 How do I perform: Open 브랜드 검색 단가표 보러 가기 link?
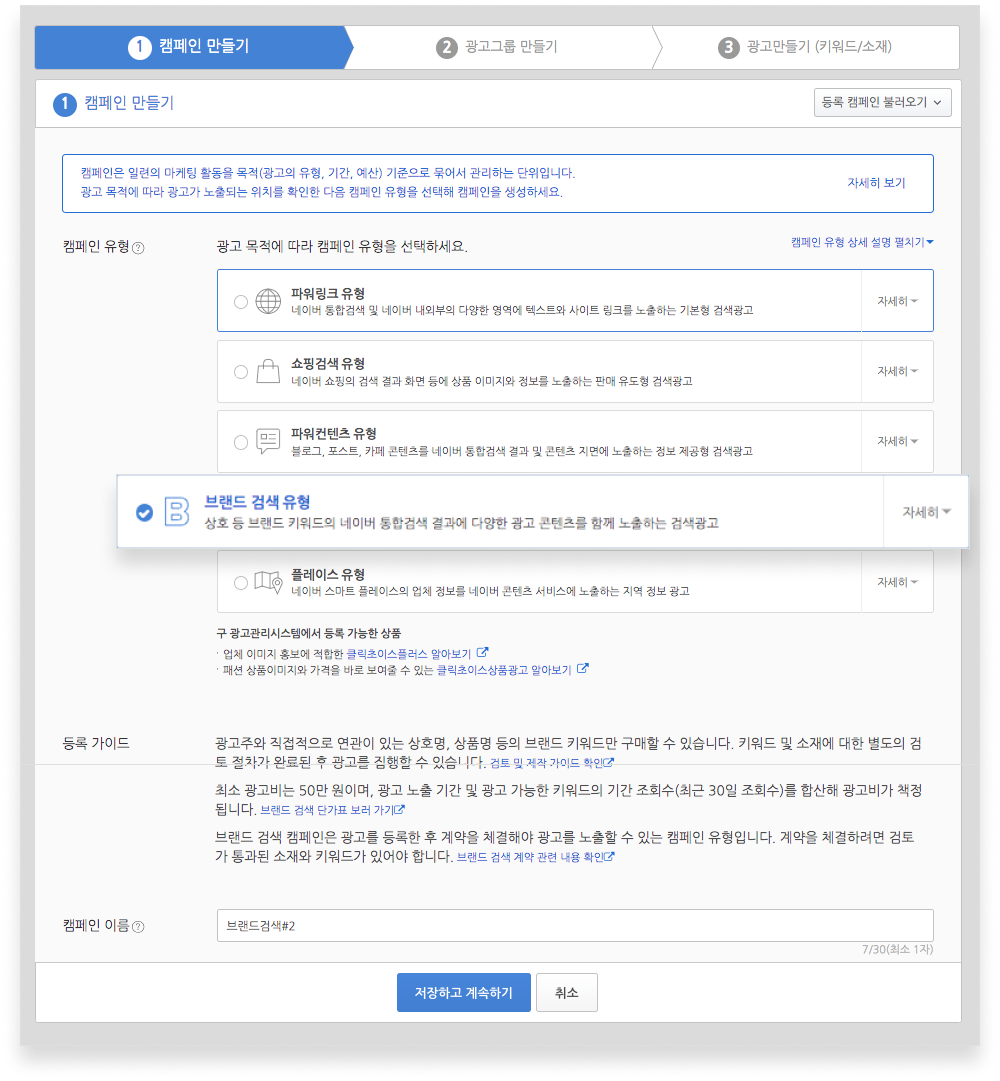tap(328, 810)
